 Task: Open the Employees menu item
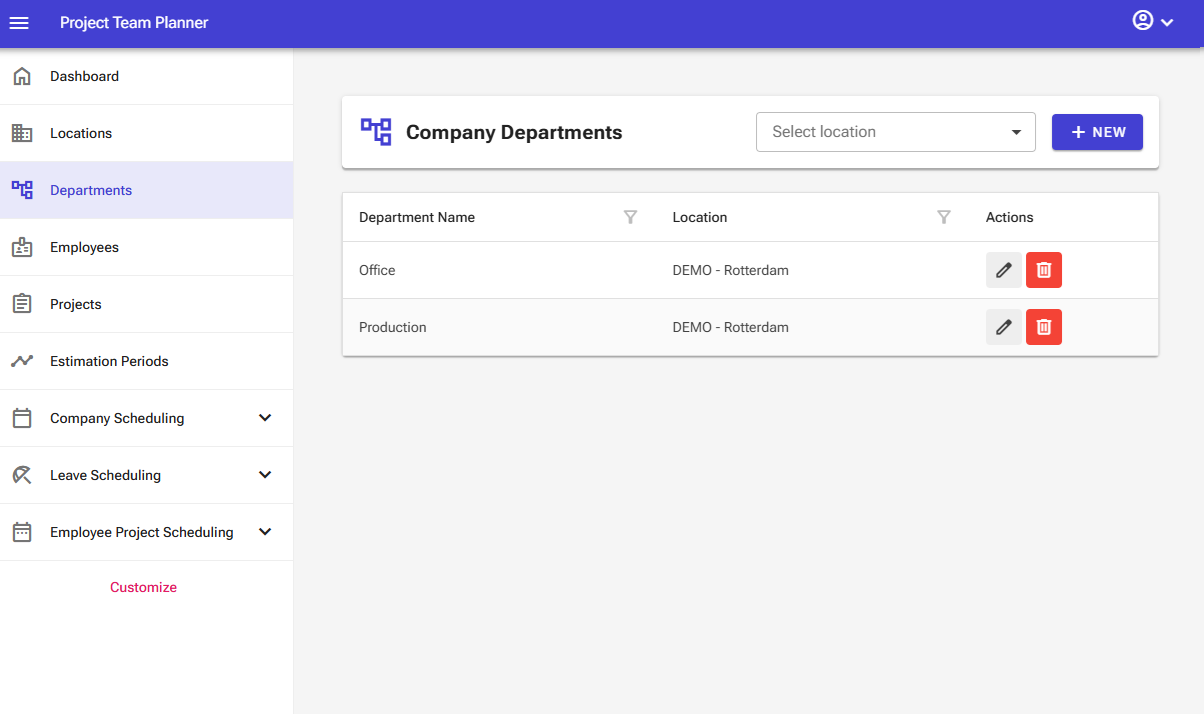[x=146, y=247]
